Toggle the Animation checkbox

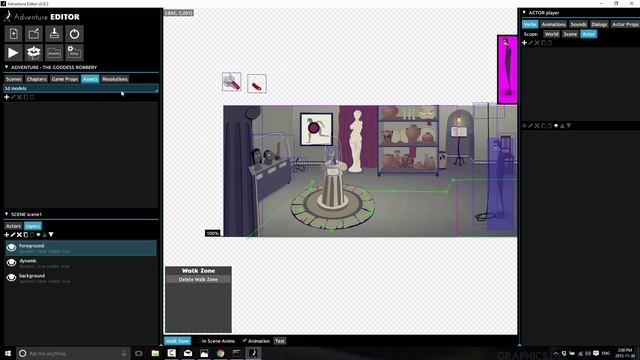click(244, 340)
